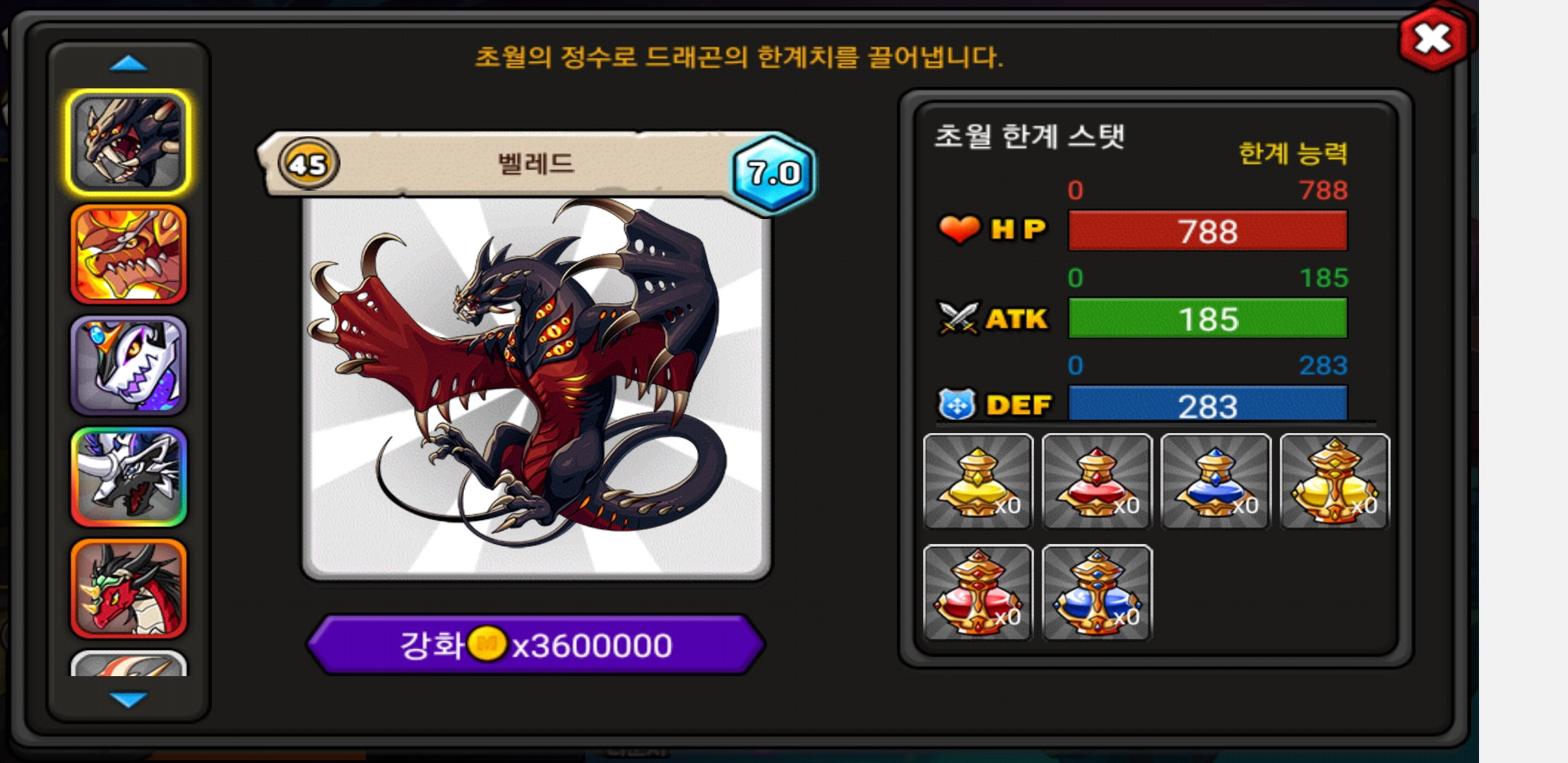Click the purple 강화 x3600000 button
The image size is (1568, 763).
coord(535,645)
